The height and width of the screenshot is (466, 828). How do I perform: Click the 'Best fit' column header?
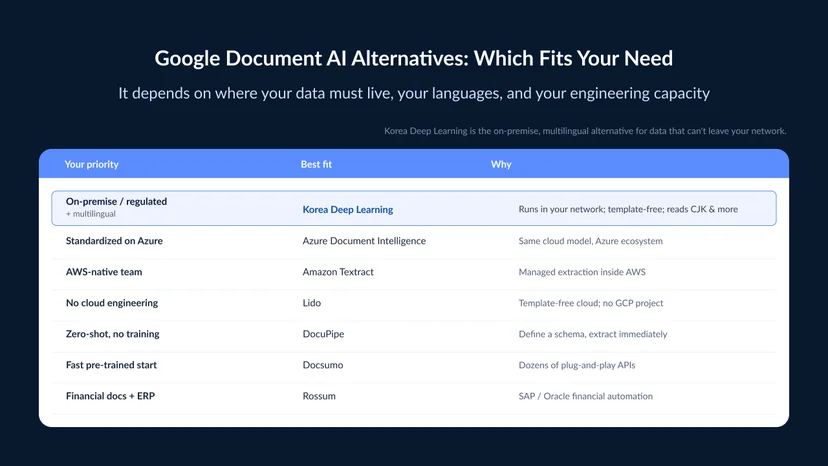coord(316,164)
